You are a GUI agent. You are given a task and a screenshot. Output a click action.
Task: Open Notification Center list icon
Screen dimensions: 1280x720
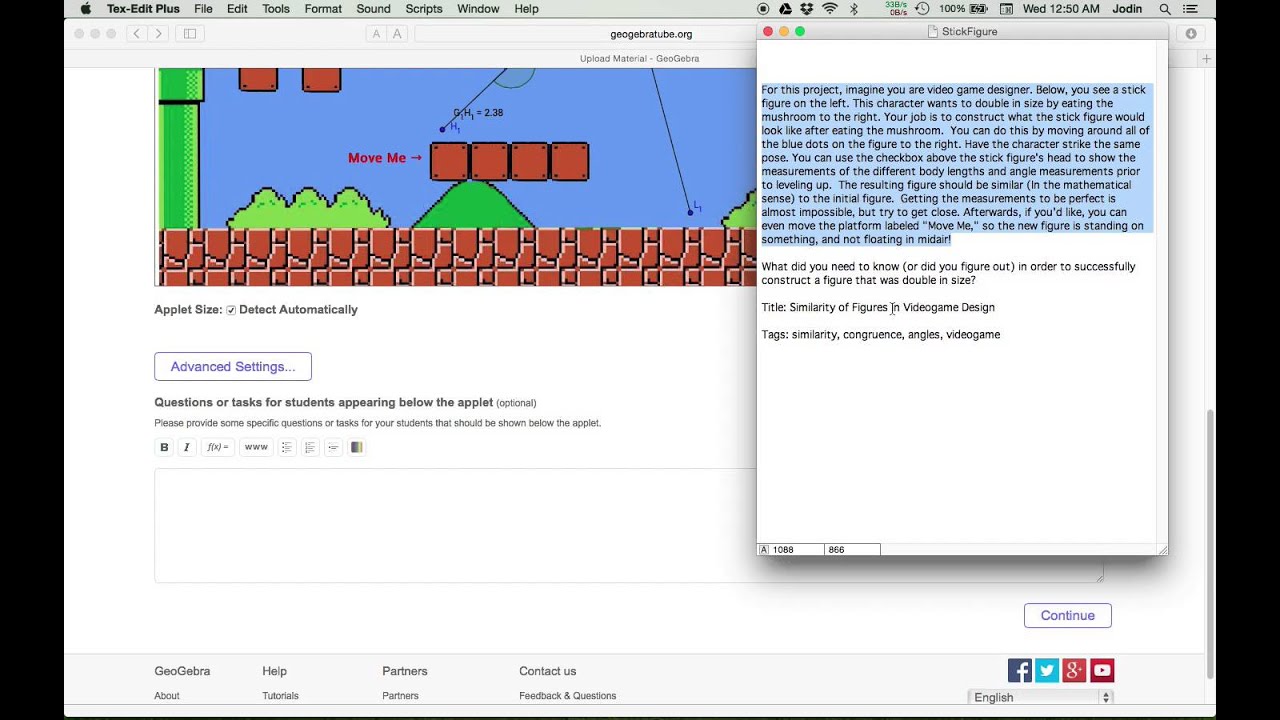point(1190,9)
